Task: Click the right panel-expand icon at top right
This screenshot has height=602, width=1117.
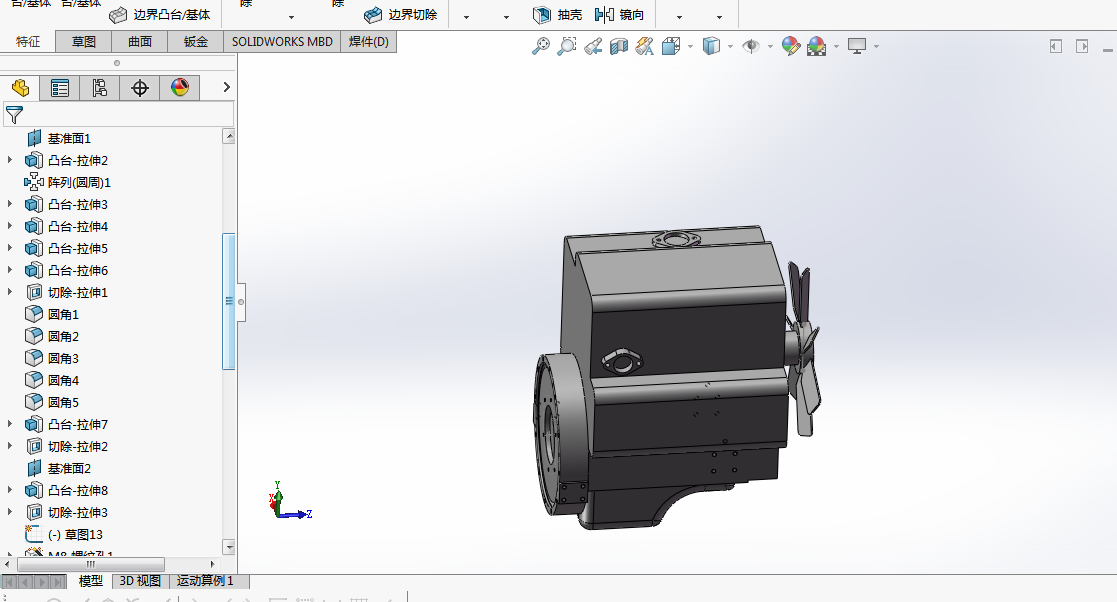Action: point(1082,46)
